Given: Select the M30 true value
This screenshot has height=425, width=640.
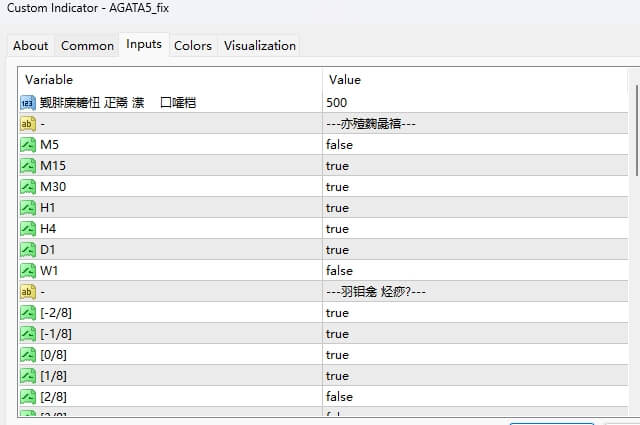Looking at the screenshot, I should (475, 187).
